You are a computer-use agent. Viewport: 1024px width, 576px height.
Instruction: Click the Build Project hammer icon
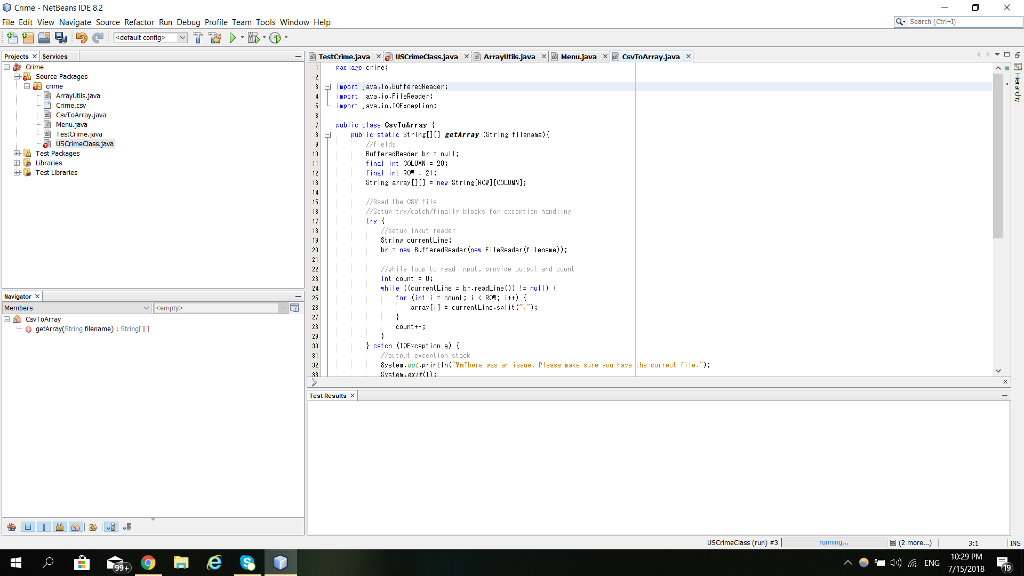(x=197, y=38)
